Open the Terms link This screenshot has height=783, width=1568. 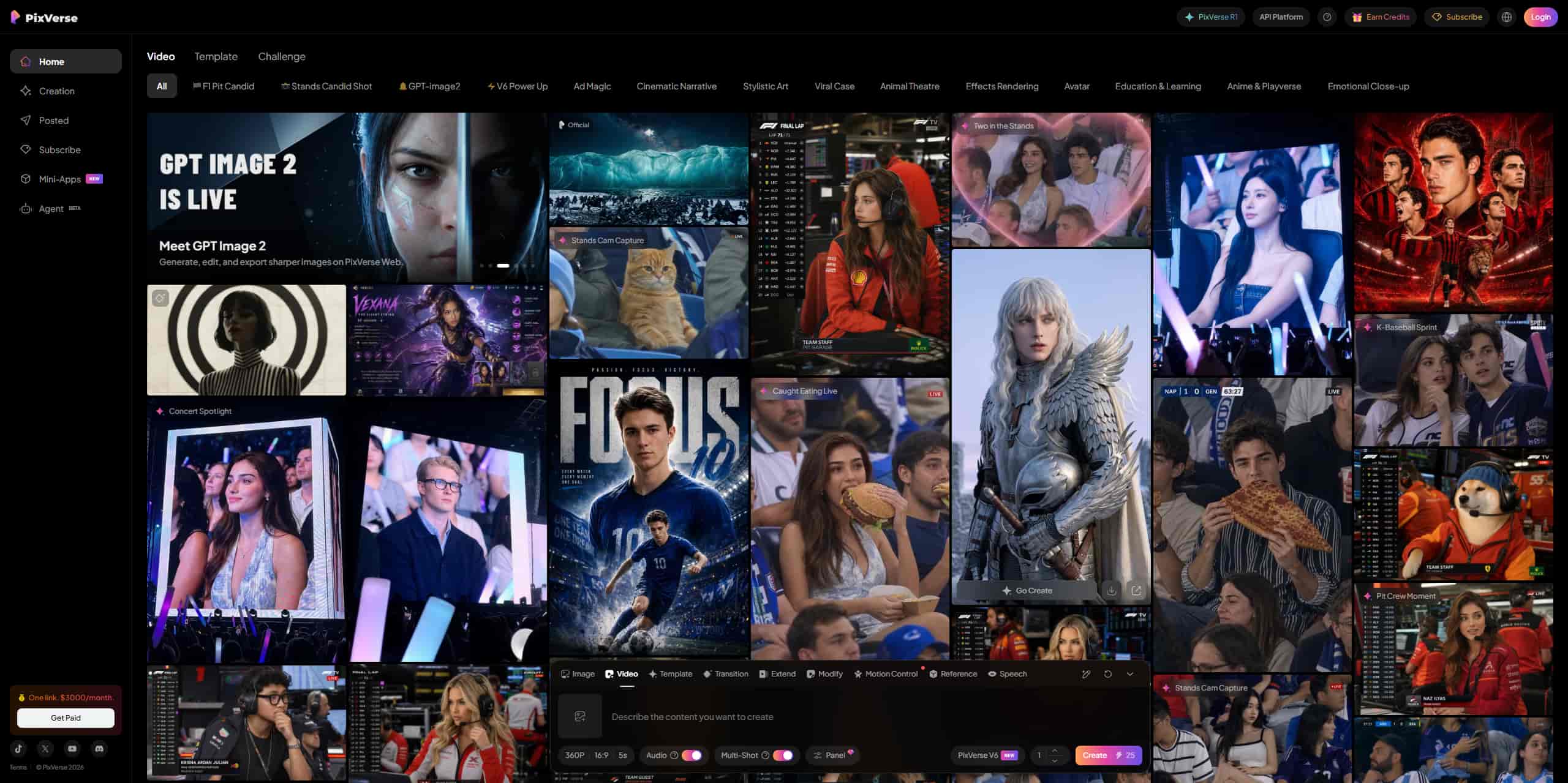point(18,767)
